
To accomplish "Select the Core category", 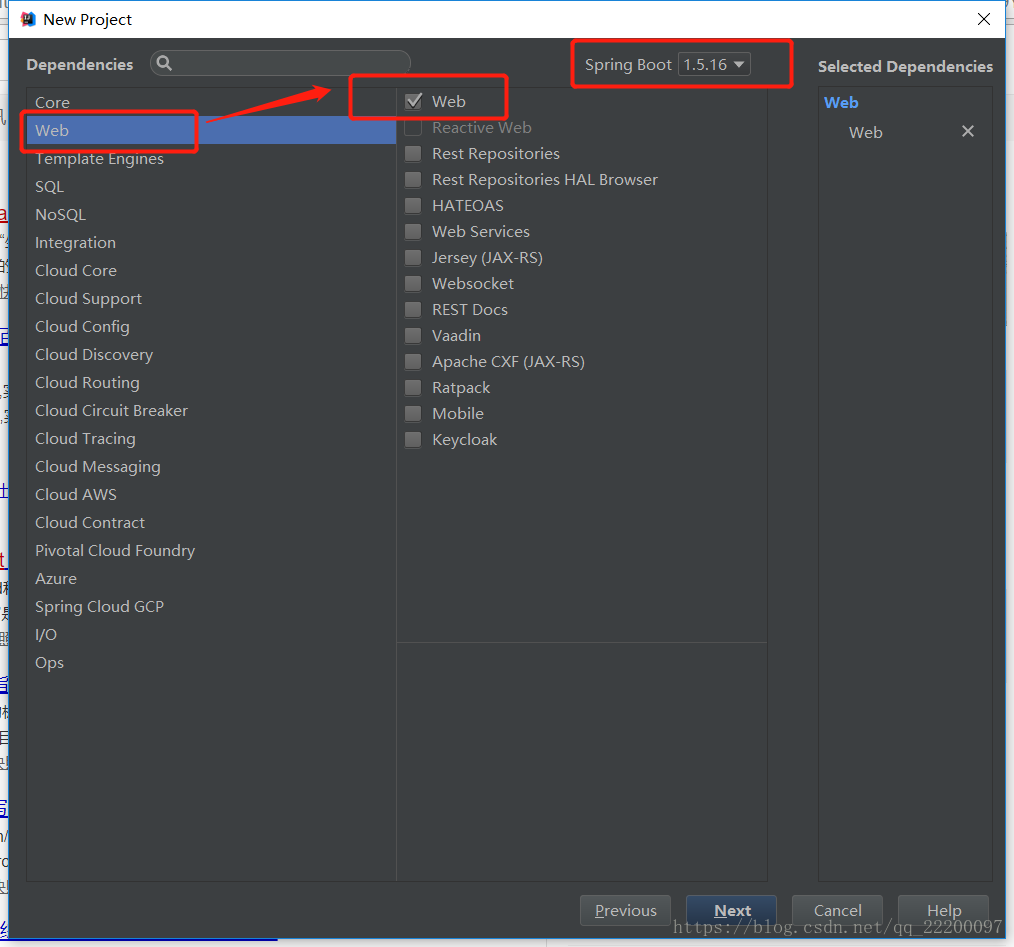I will (x=211, y=102).
